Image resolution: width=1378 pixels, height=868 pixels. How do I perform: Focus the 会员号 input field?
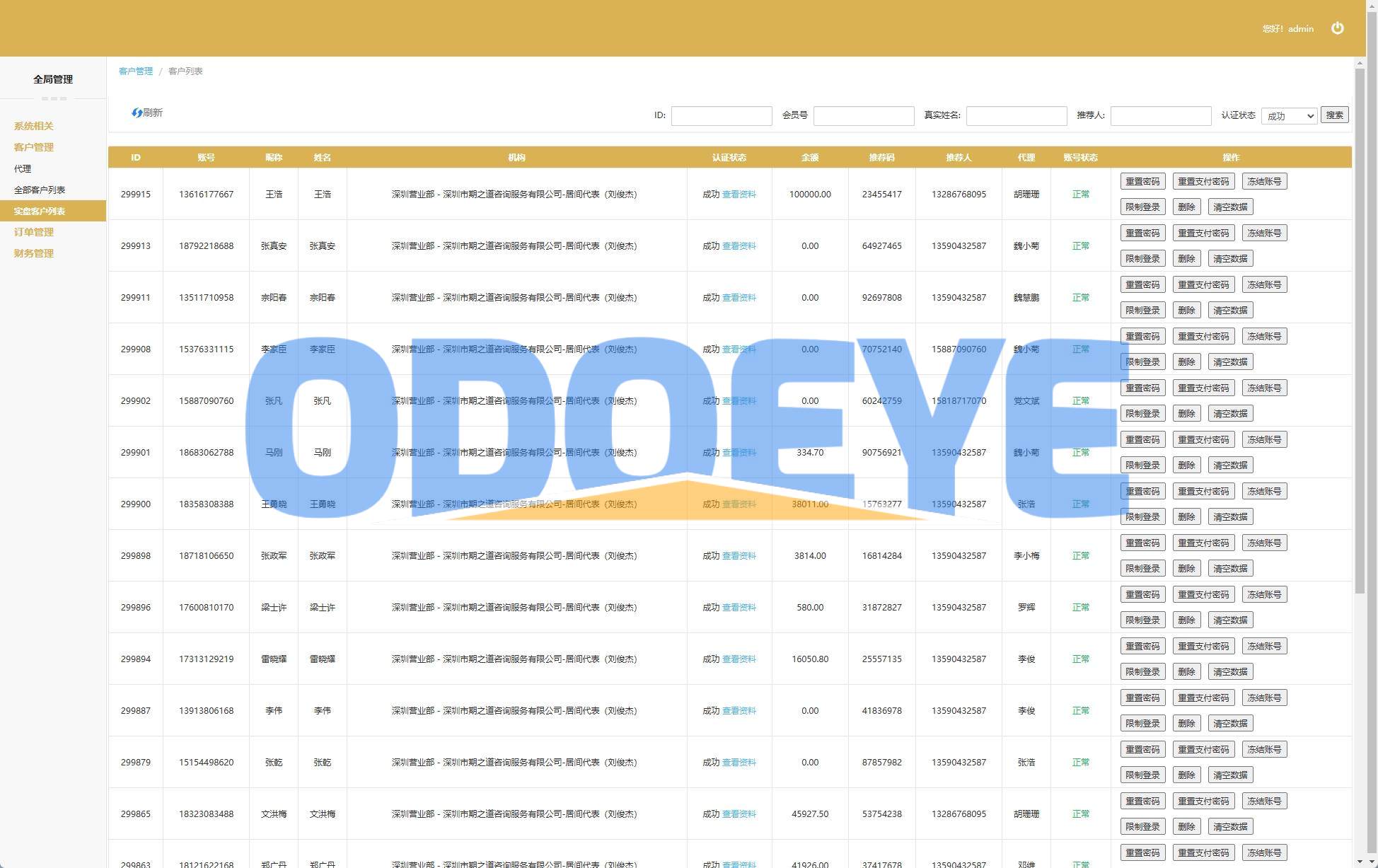click(864, 116)
